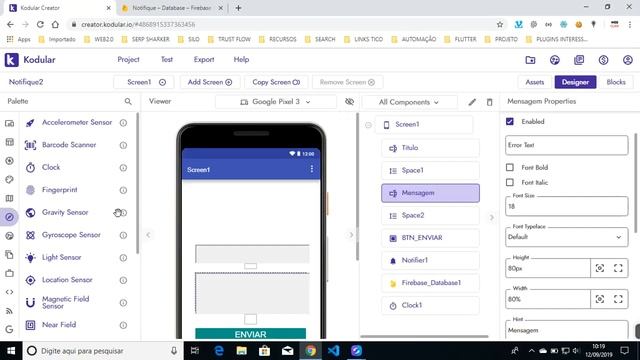This screenshot has width=640, height=360.
Task: Enable Font Italic checkbox
Action: (x=510, y=182)
